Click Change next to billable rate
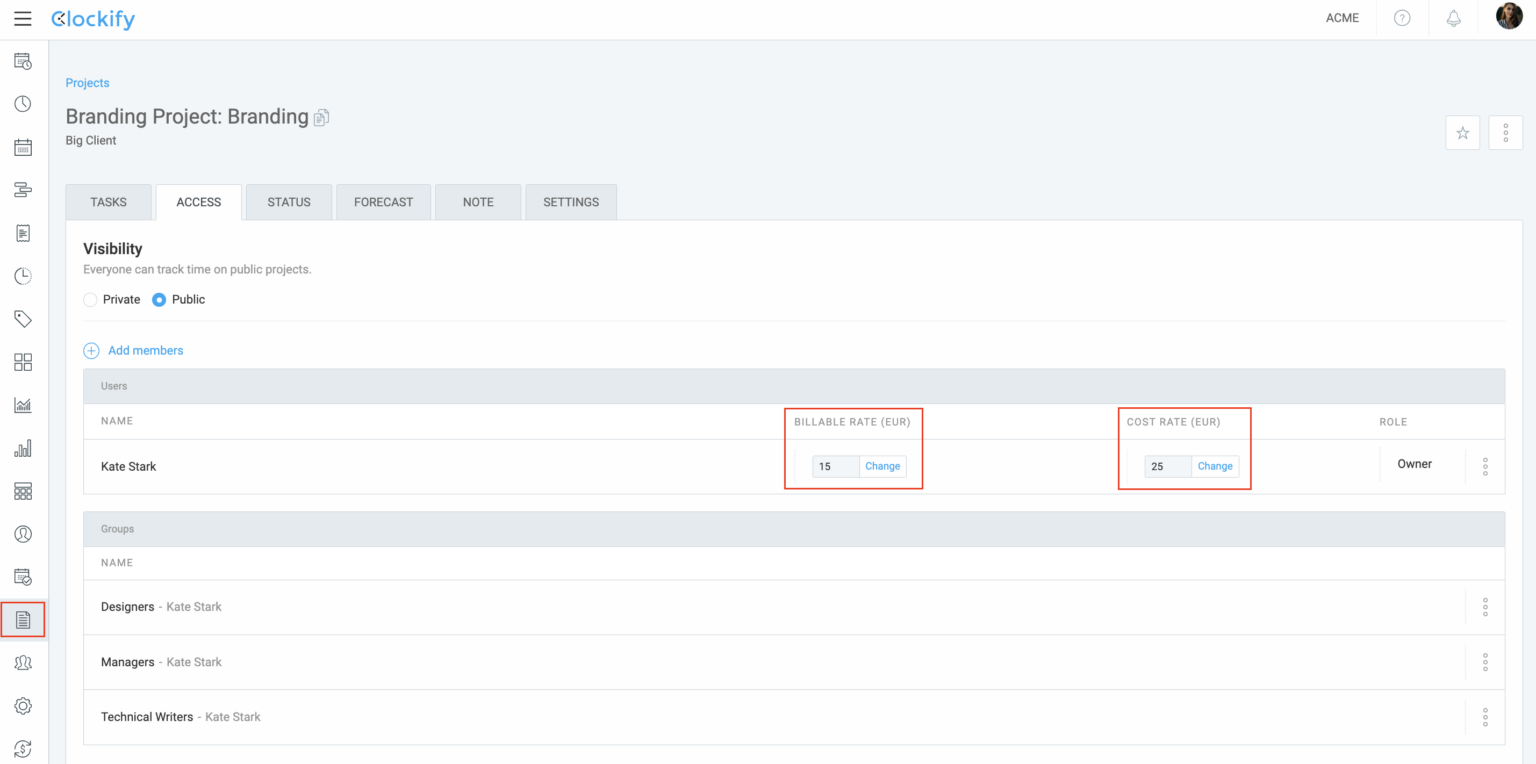Screen dimensions: 1536x764 (x=882, y=466)
